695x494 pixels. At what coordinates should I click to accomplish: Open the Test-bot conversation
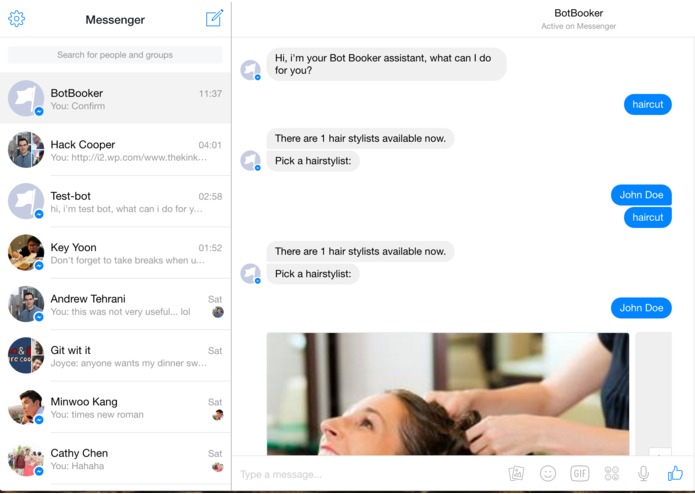pyautogui.click(x=115, y=201)
